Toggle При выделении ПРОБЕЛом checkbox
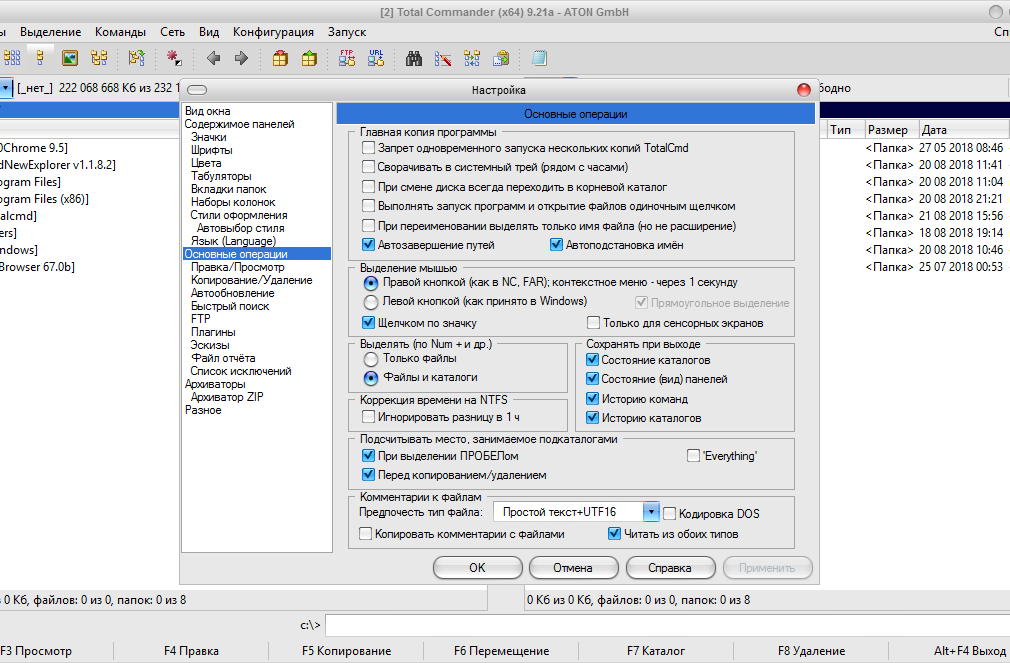 pos(368,456)
